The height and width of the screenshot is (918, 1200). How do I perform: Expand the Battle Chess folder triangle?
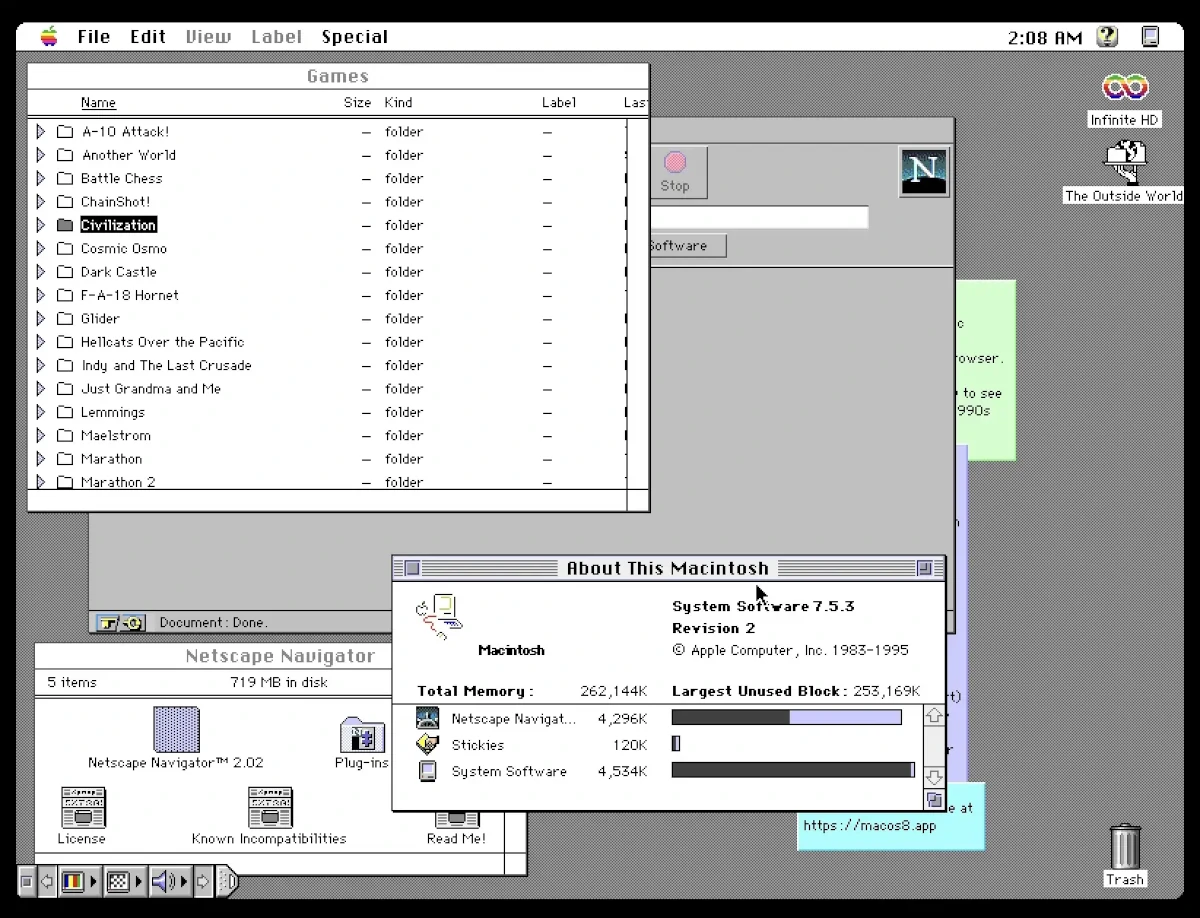tap(40, 178)
